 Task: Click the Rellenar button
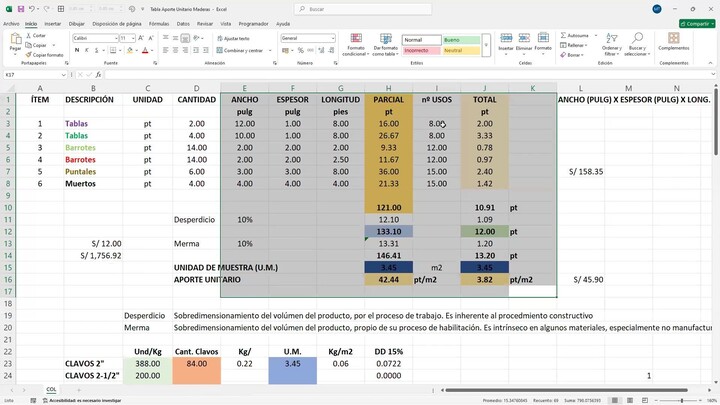click(x=574, y=45)
